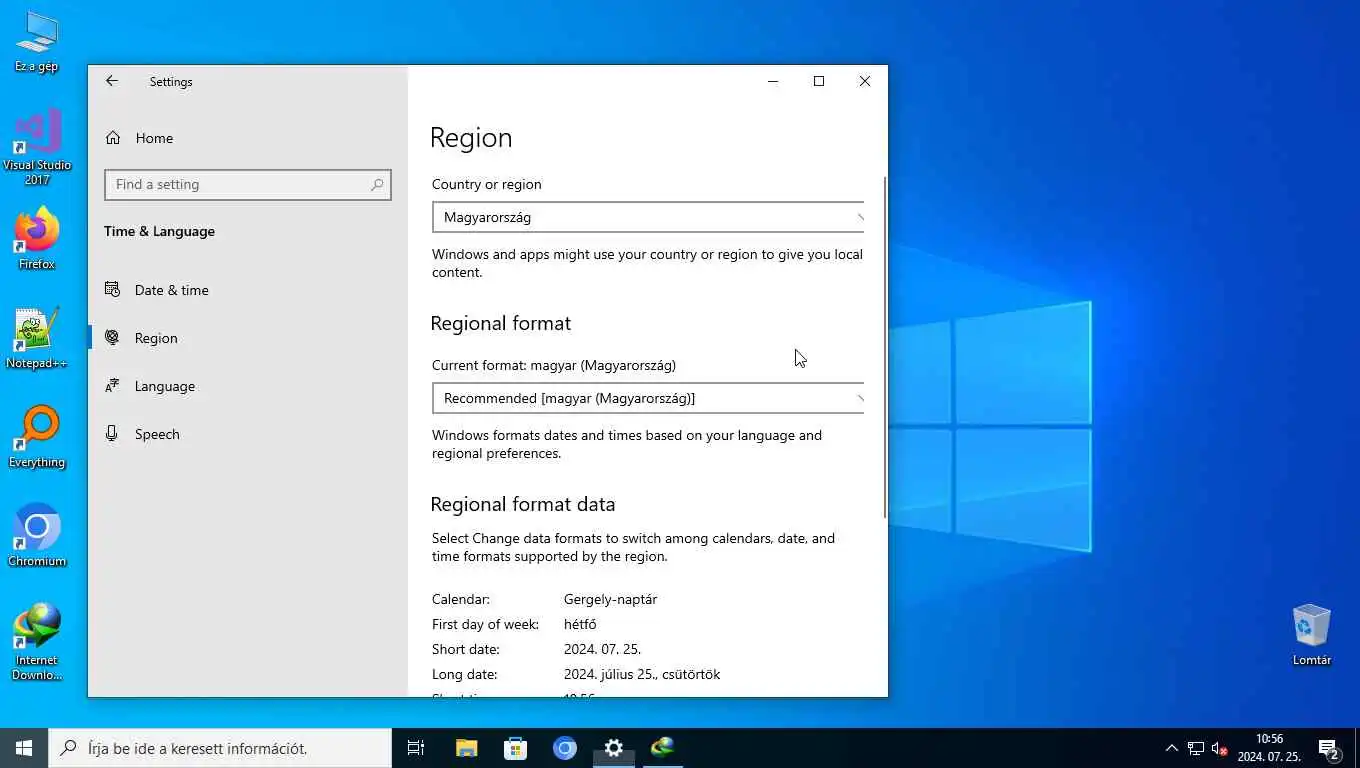1360x768 pixels.
Task: Select the Visual Studio 2017 desktop shortcut
Action: click(x=37, y=148)
